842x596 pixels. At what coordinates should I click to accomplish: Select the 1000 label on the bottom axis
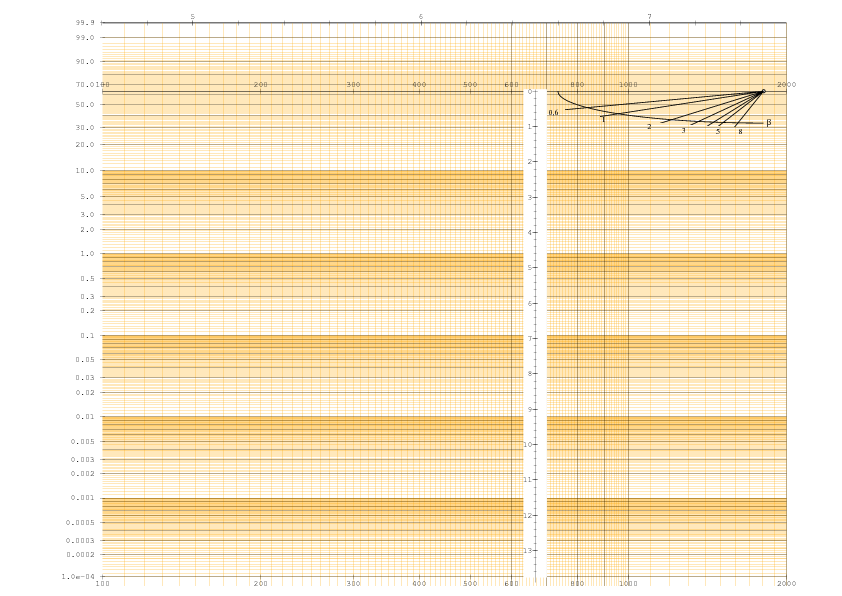click(628, 583)
